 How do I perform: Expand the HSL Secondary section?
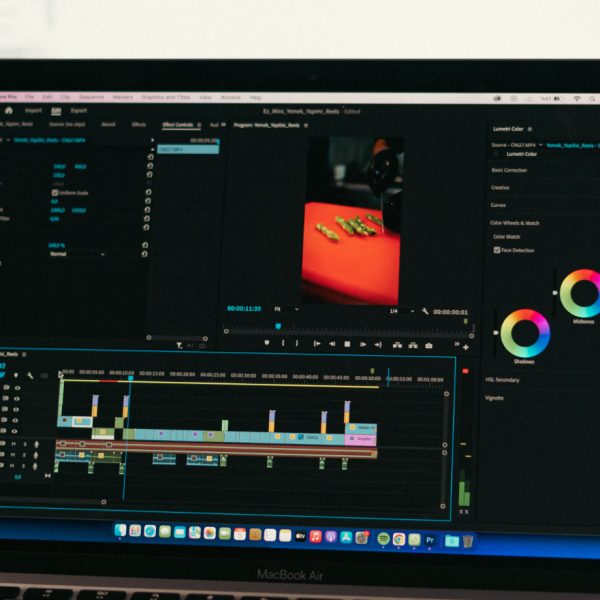pos(502,380)
